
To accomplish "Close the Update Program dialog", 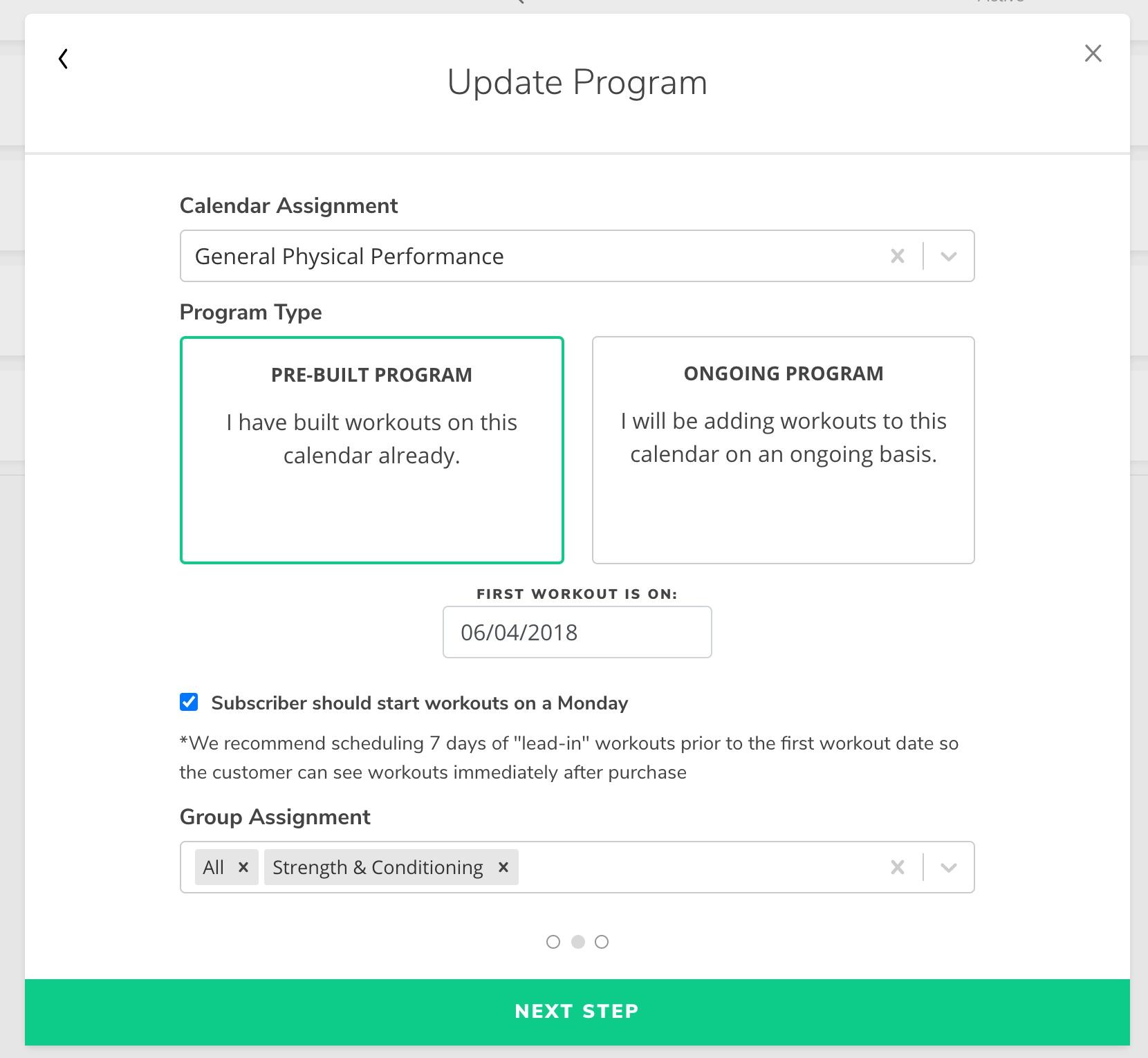I will (1093, 53).
